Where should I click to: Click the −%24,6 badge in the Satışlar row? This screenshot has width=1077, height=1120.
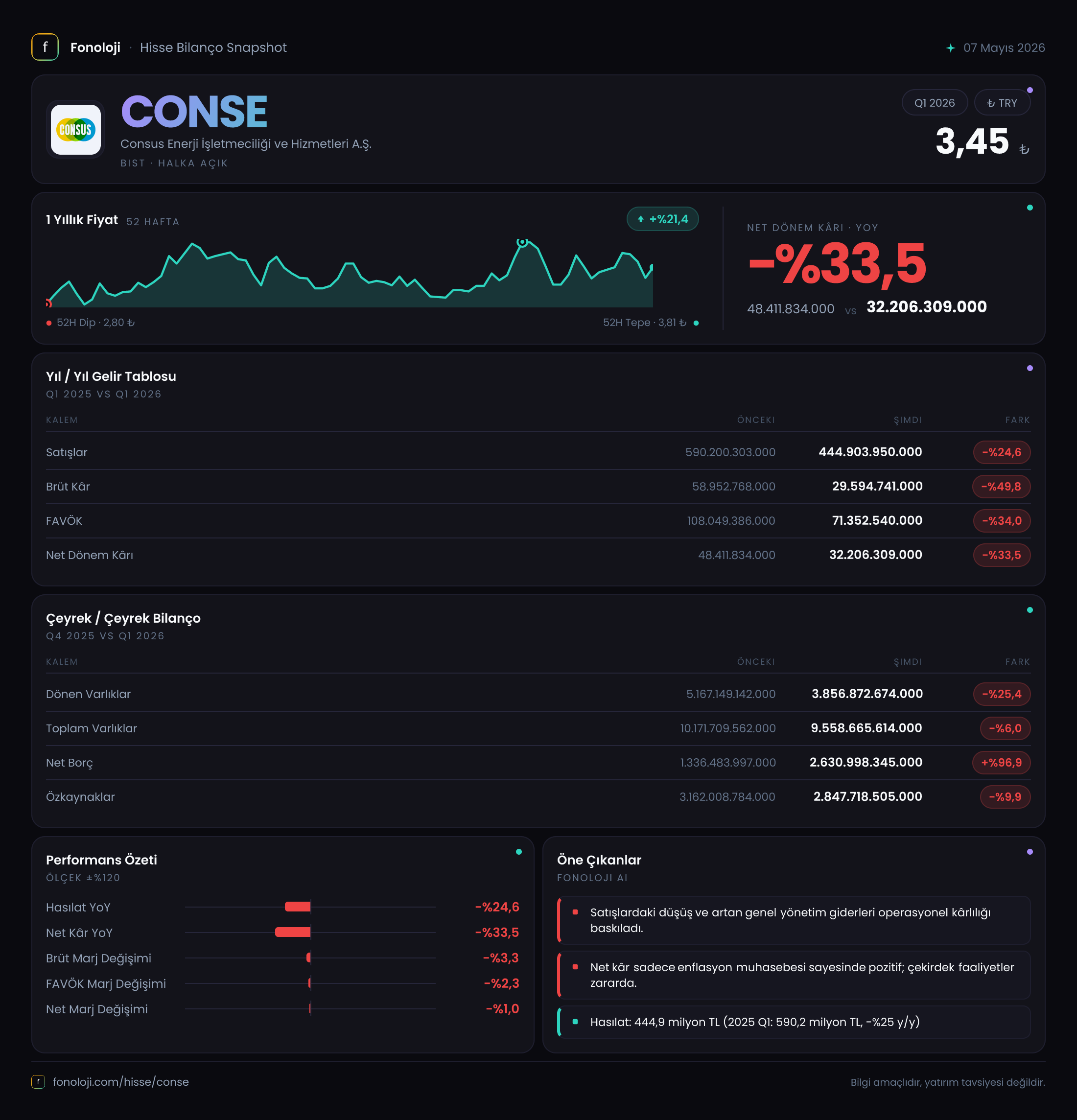(x=1001, y=452)
